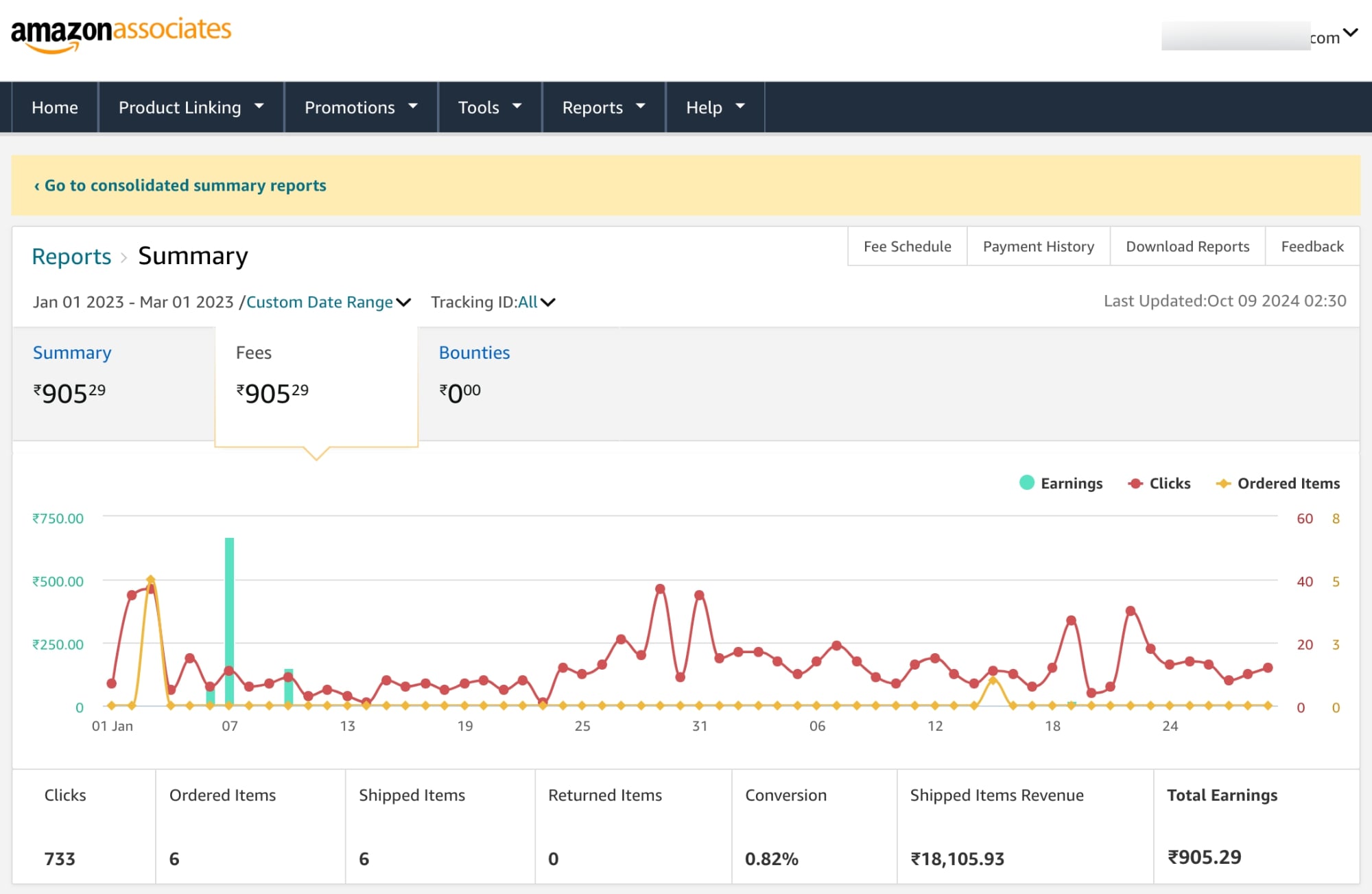Viewport: 1372px width, 894px height.
Task: Toggle the Clicks legend series
Action: (x=1159, y=483)
